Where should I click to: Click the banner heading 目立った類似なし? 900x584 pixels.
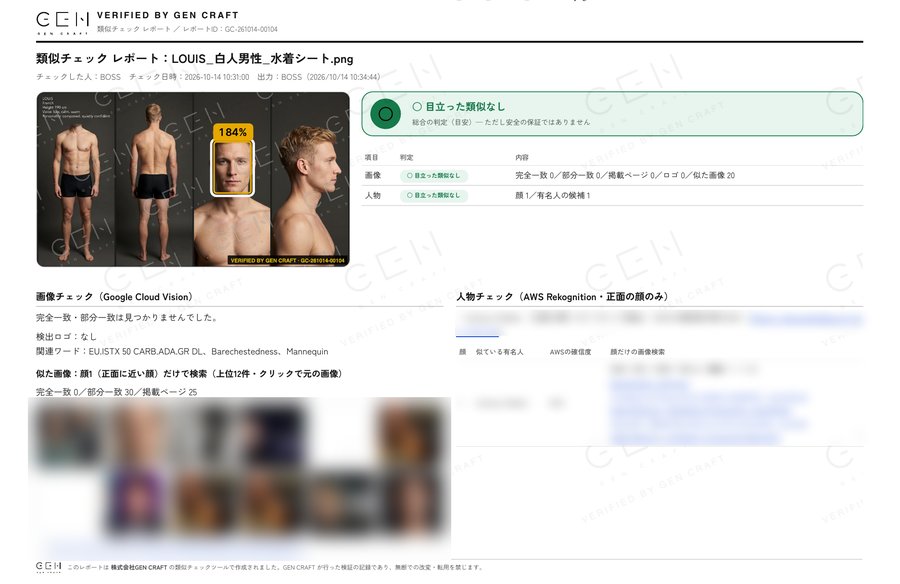tap(459, 106)
